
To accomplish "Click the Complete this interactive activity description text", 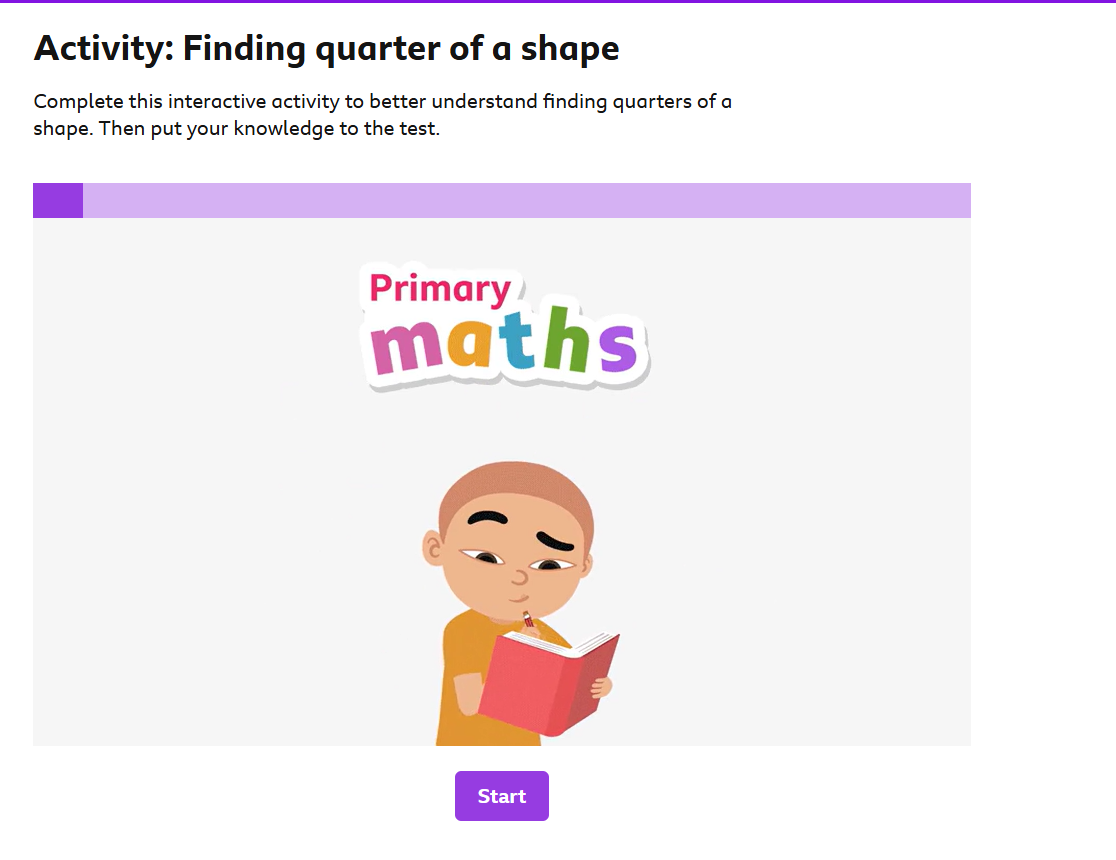I will tap(382, 115).
